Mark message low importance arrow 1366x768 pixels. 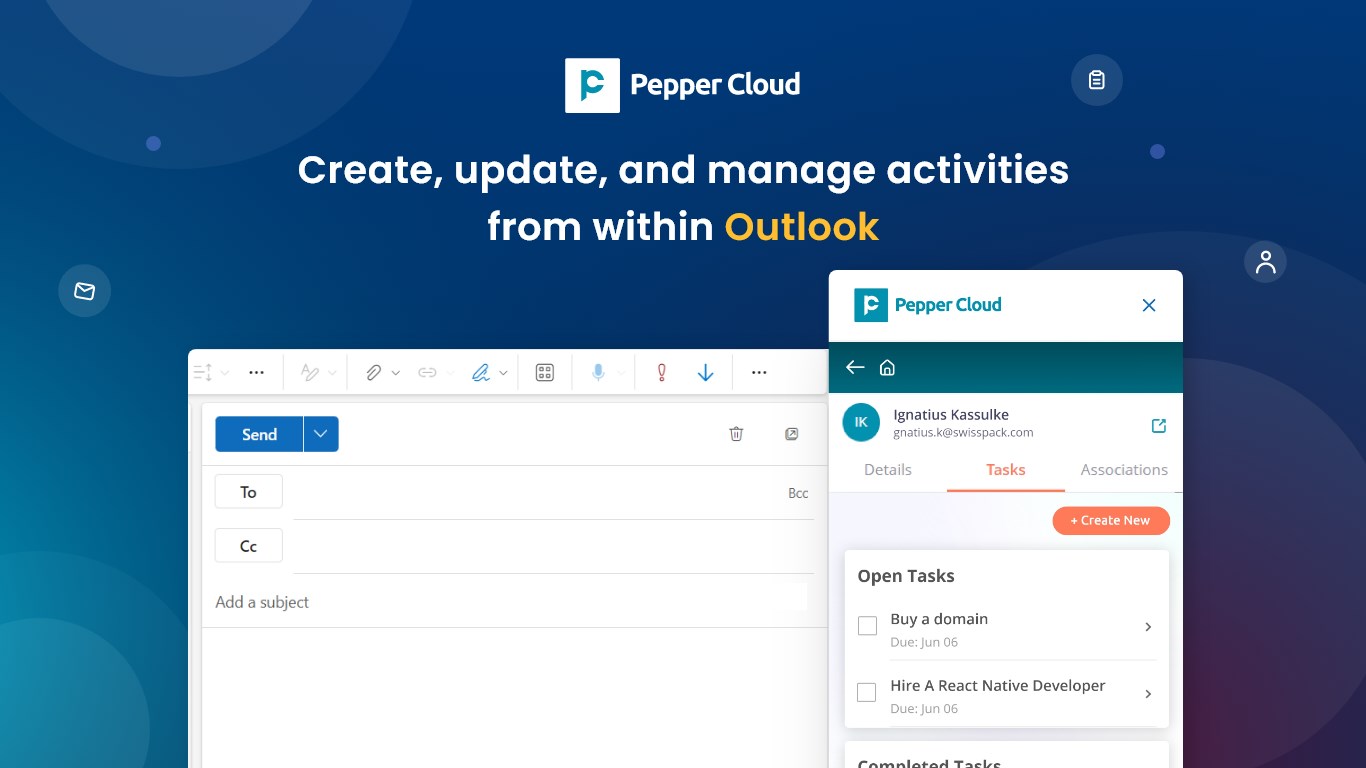tap(705, 373)
